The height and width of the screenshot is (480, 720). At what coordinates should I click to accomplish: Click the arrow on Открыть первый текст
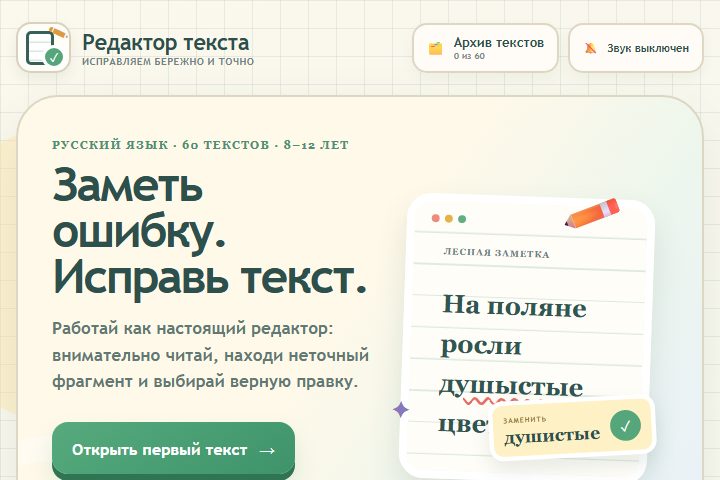pyautogui.click(x=267, y=451)
